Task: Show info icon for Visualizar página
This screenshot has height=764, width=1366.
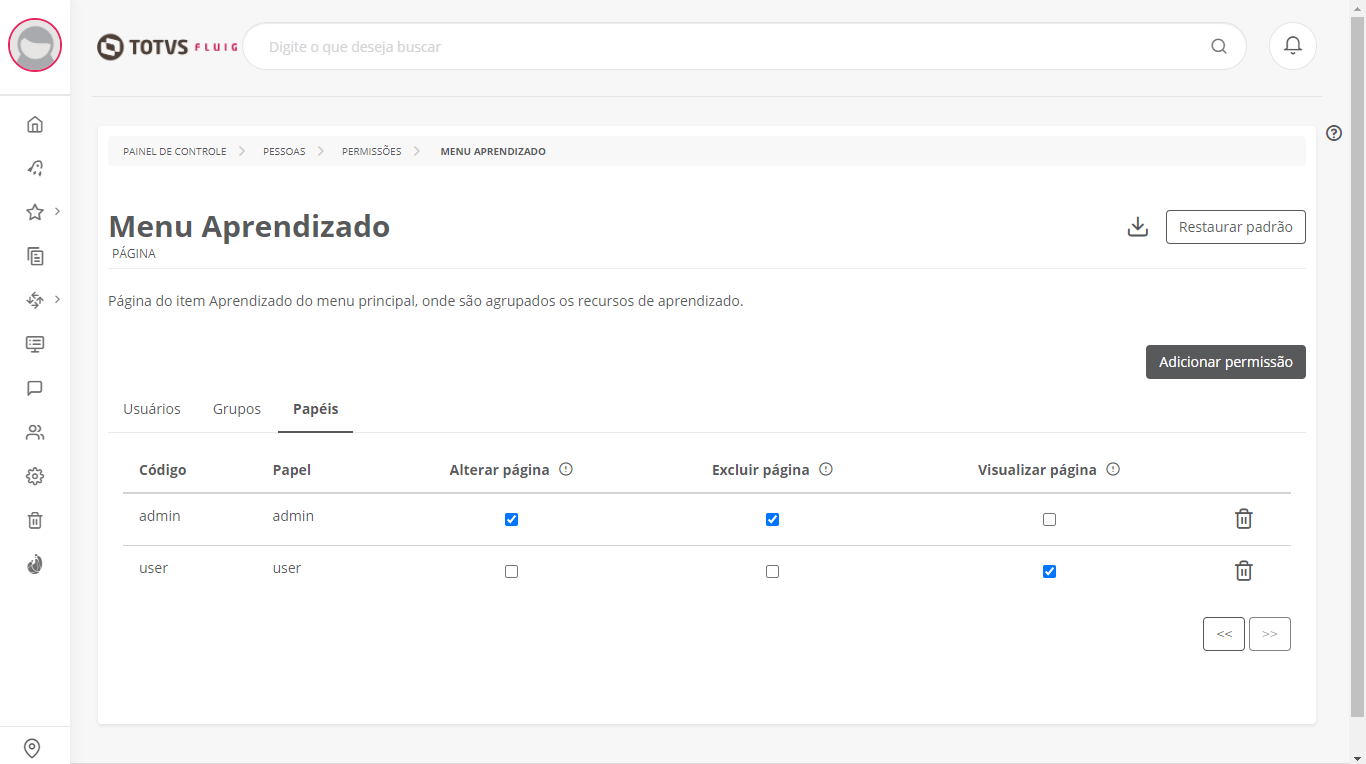Action: [x=1113, y=469]
